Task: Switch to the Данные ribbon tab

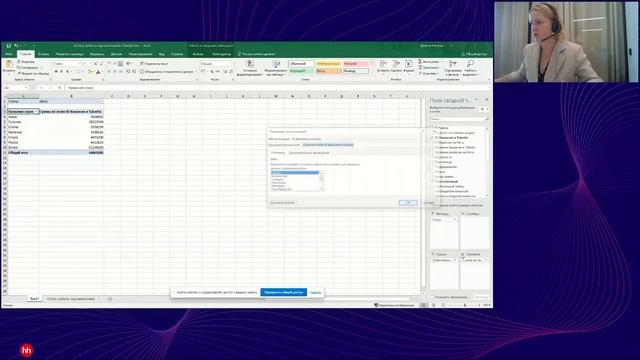Action: click(116, 54)
